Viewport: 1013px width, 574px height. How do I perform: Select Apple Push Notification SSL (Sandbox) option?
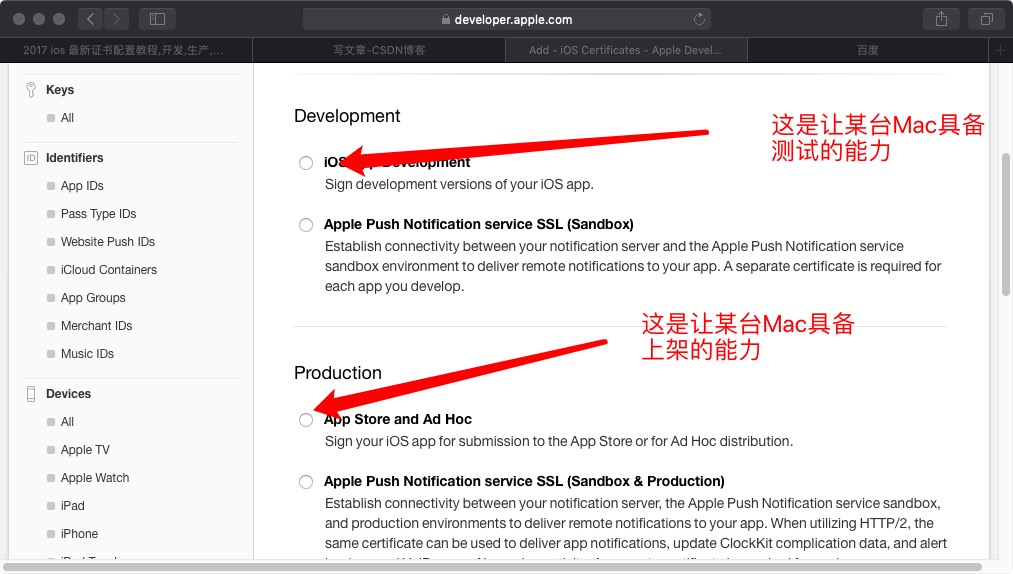point(306,225)
